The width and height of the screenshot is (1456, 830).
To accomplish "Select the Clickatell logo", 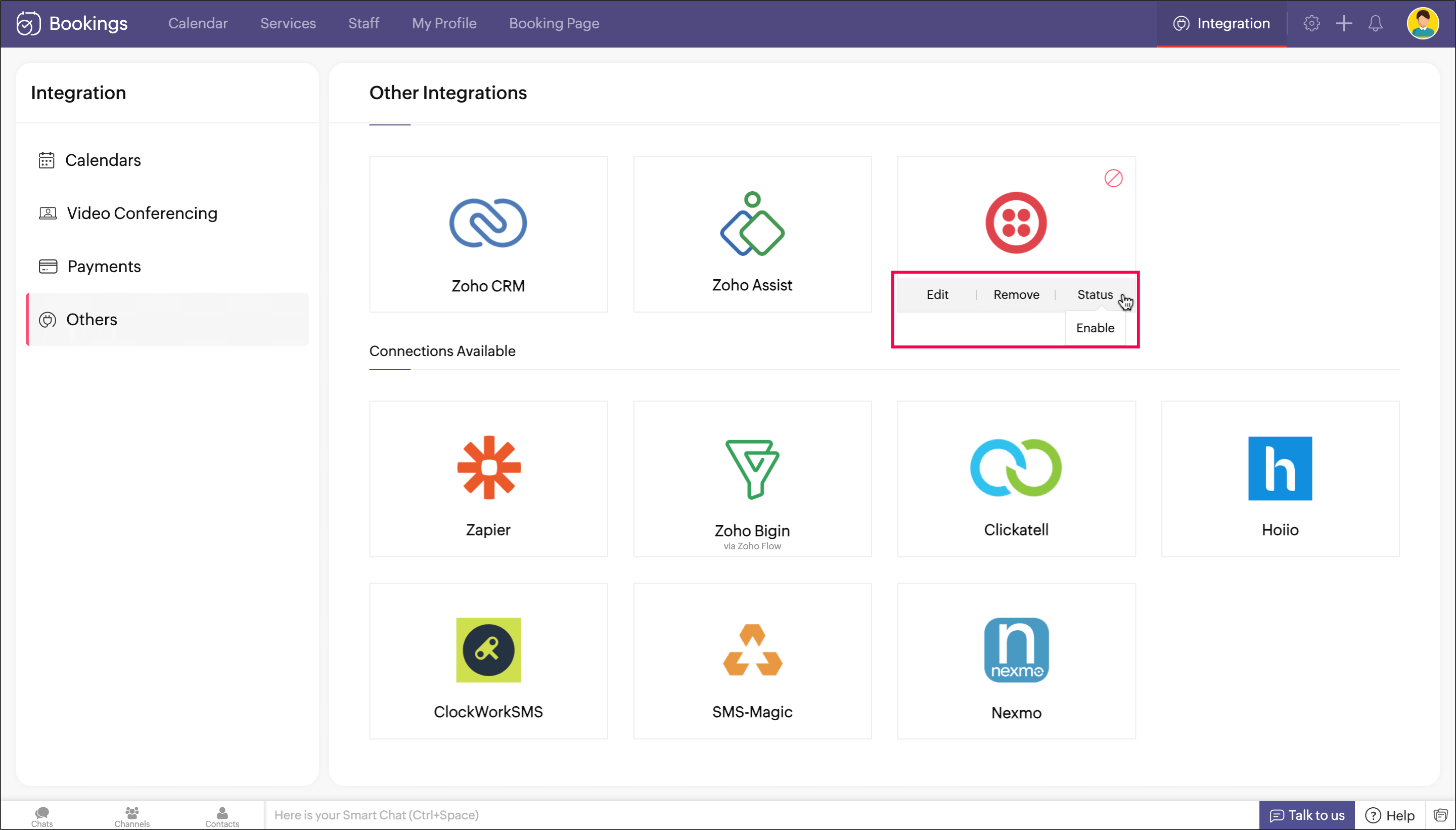I will pos(1016,467).
